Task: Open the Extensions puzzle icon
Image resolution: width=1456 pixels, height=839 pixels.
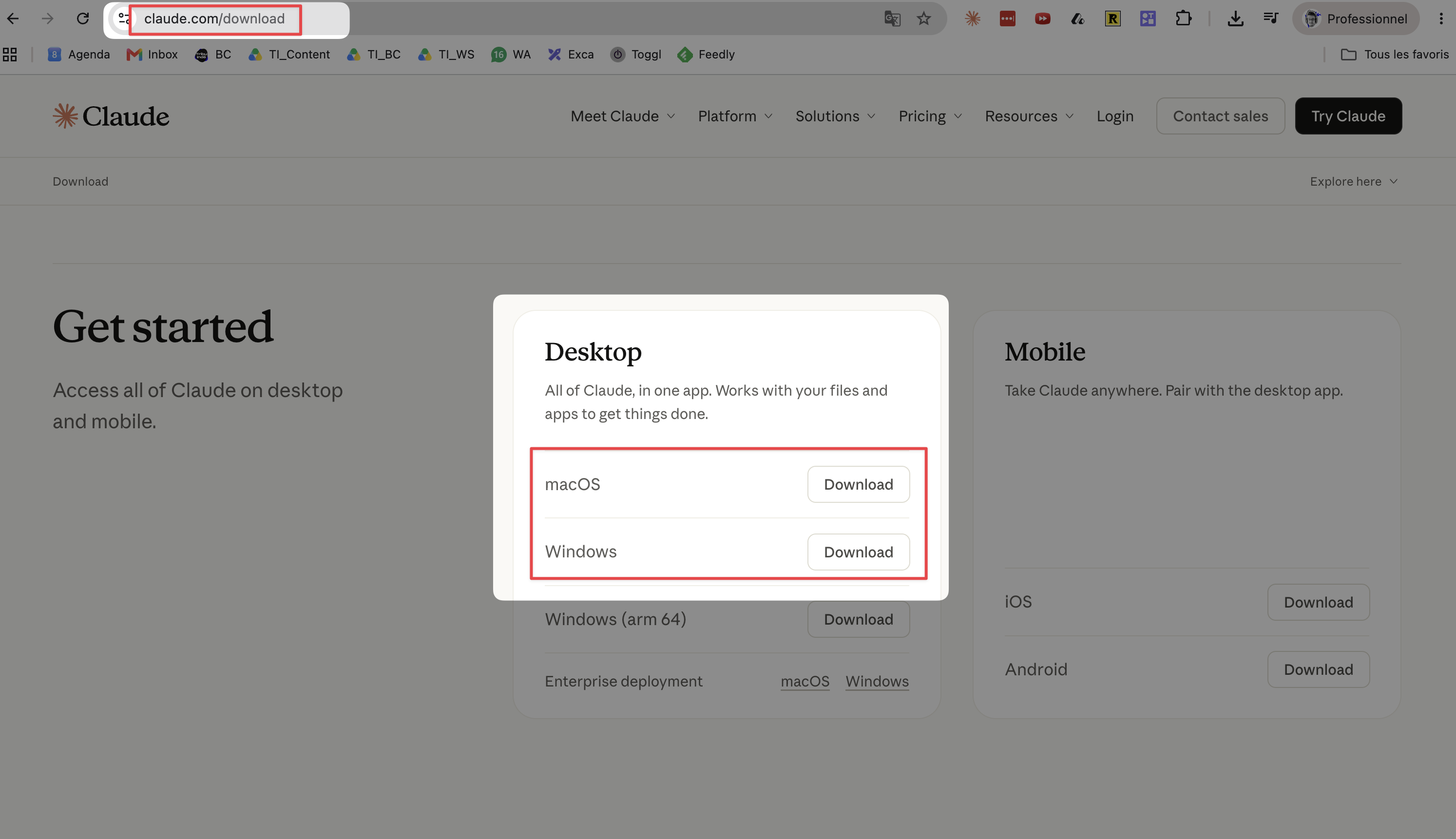Action: [1183, 19]
